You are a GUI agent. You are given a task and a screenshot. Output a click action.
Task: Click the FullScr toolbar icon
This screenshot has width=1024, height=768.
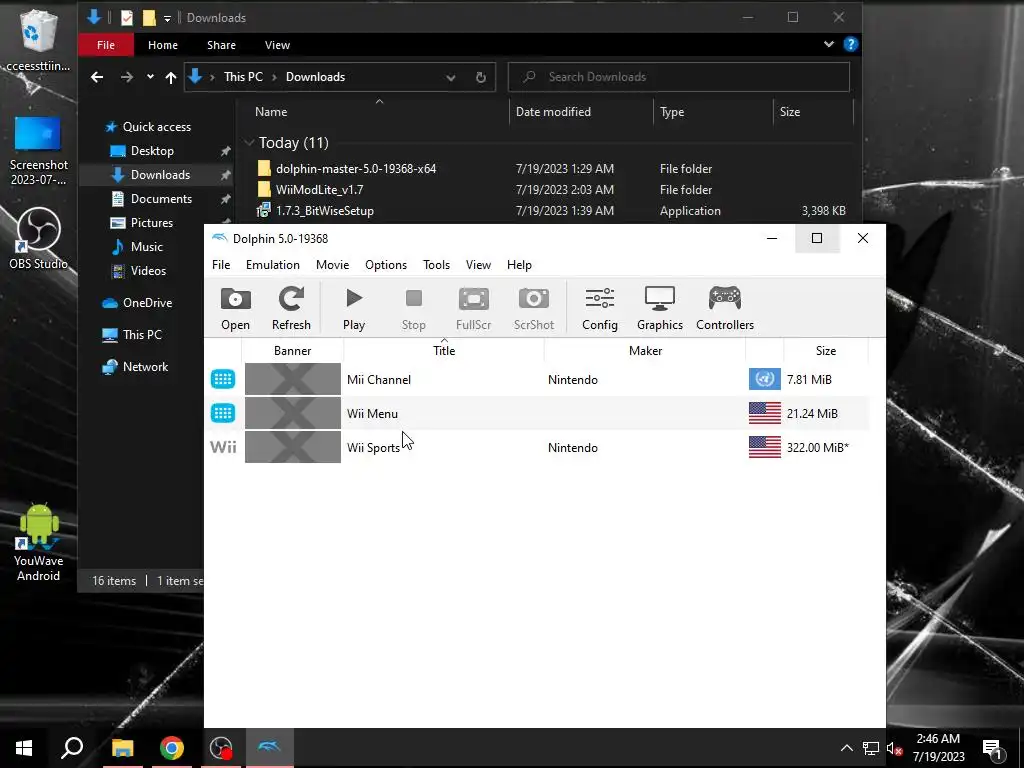(473, 308)
